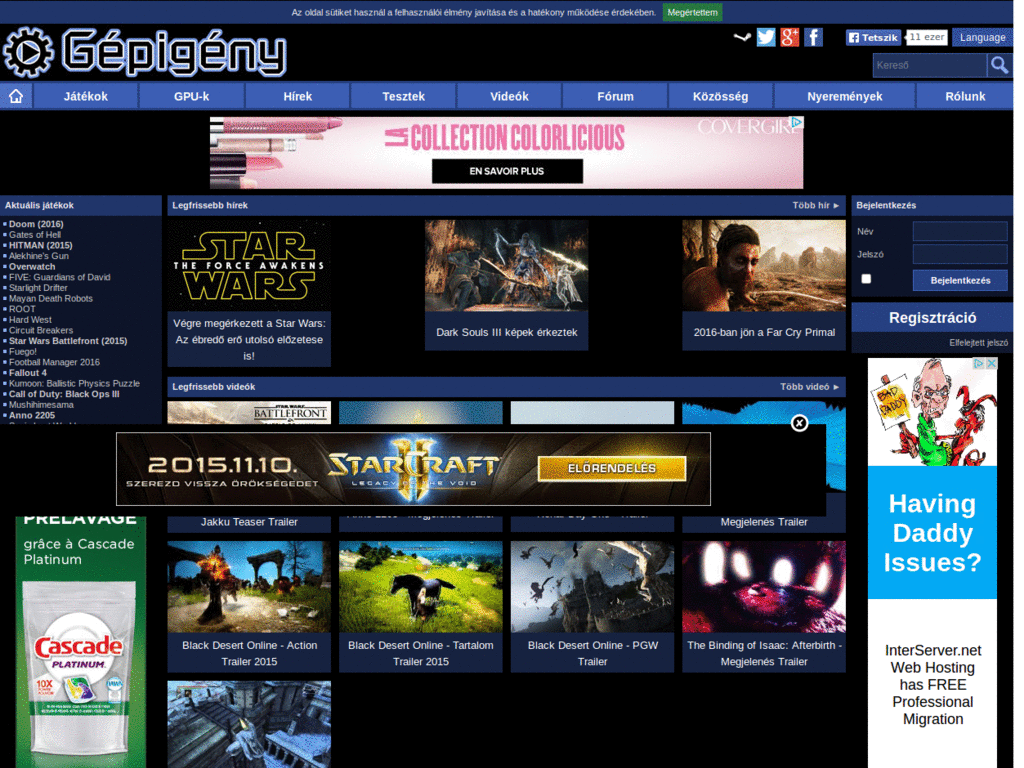Viewport: 1024px width, 768px height.
Task: Open Far Cry Primal news thumbnail
Action: click(x=763, y=265)
